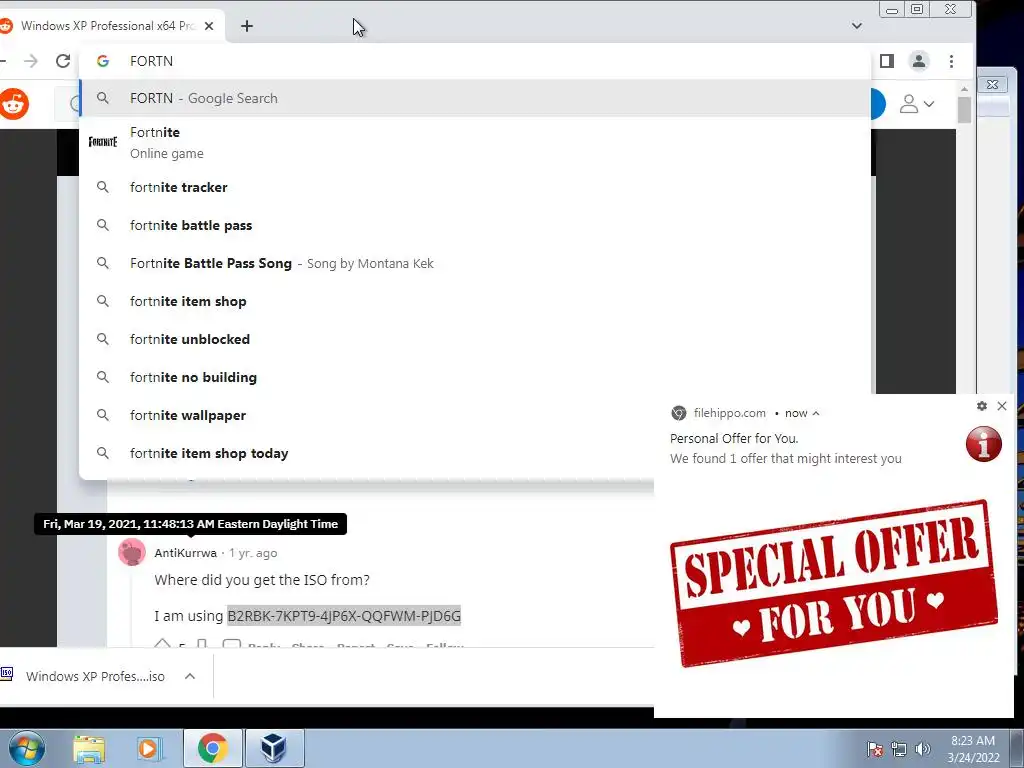This screenshot has width=1024, height=768.
Task: Pick the fortnite tracker suggestion
Action: tap(475, 187)
